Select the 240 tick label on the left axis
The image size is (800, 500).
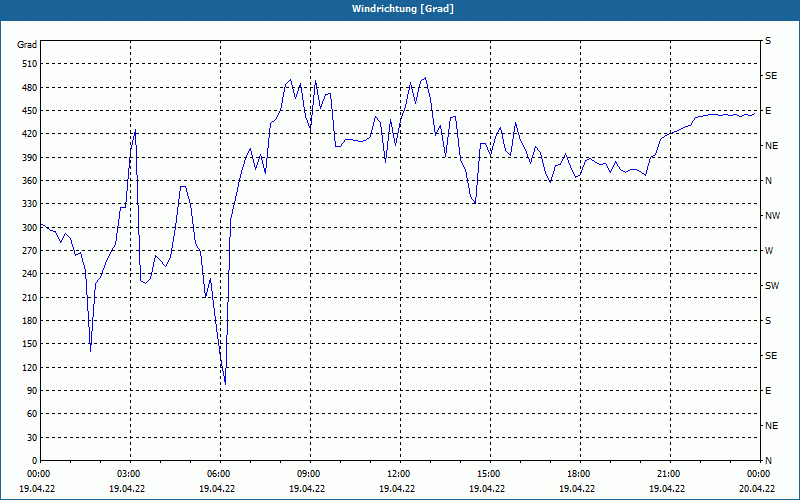tap(30, 274)
